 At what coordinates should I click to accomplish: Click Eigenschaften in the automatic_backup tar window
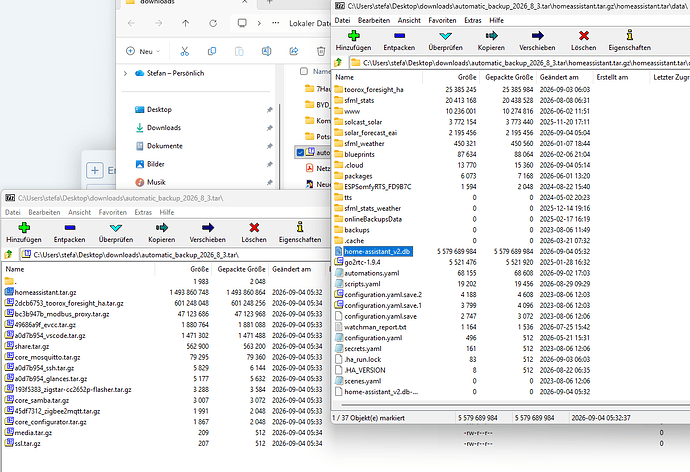click(300, 232)
